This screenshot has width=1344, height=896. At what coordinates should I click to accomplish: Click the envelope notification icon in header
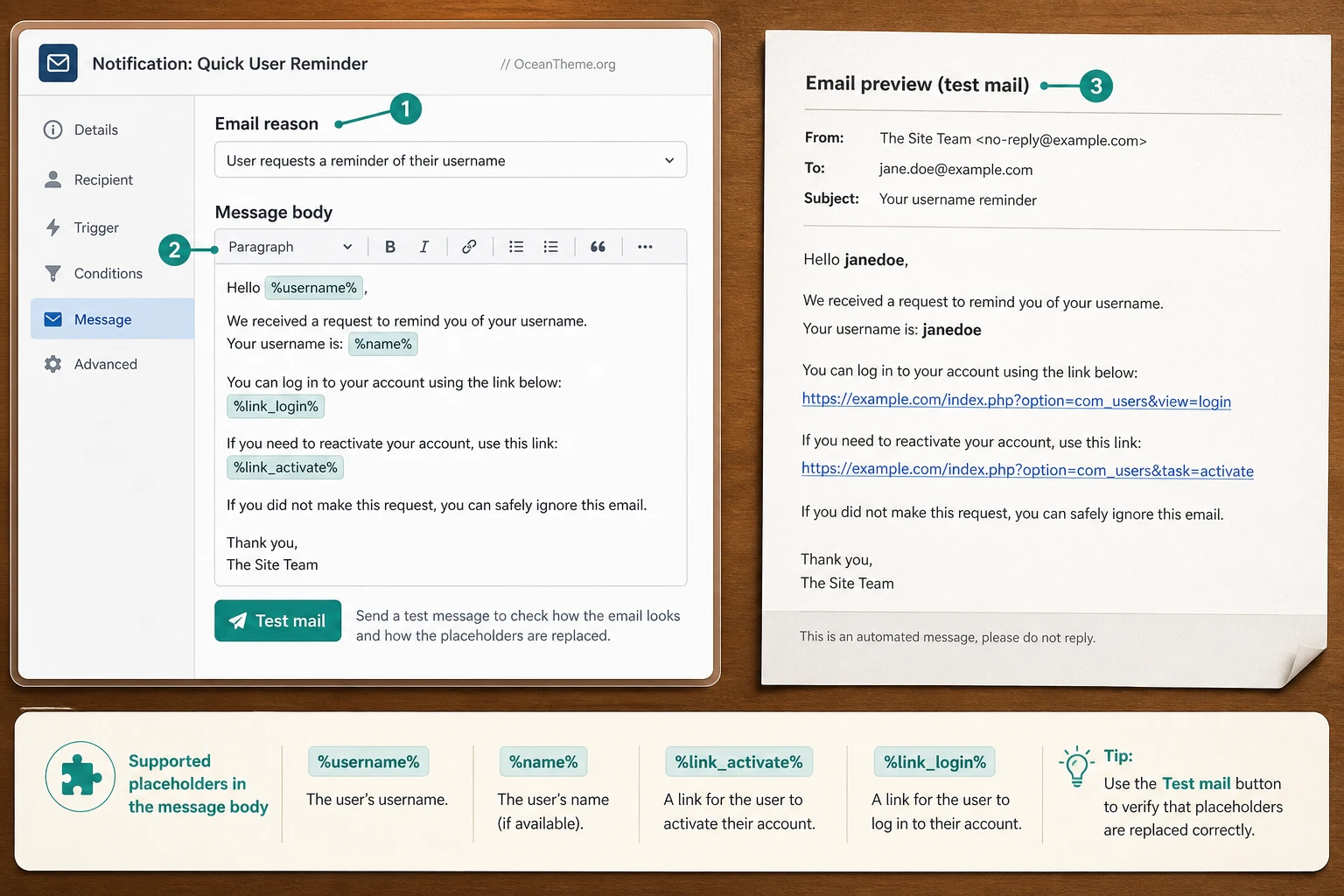pyautogui.click(x=58, y=63)
